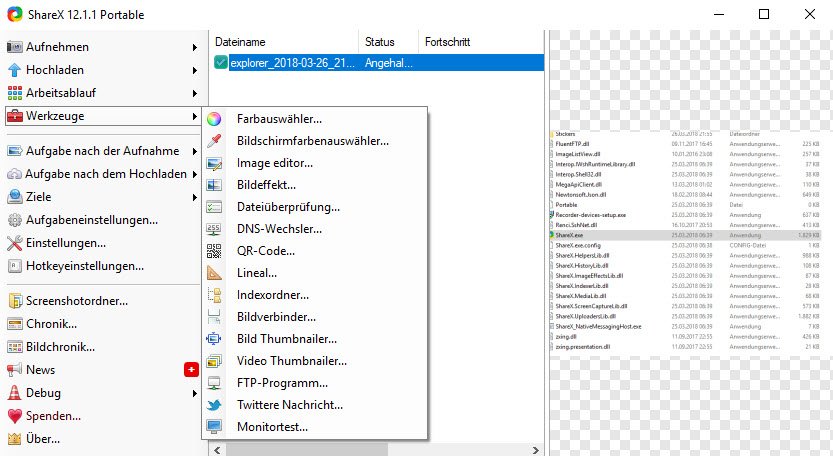Click the Über crown icon
Screen dimensions: 833x456
15,439
